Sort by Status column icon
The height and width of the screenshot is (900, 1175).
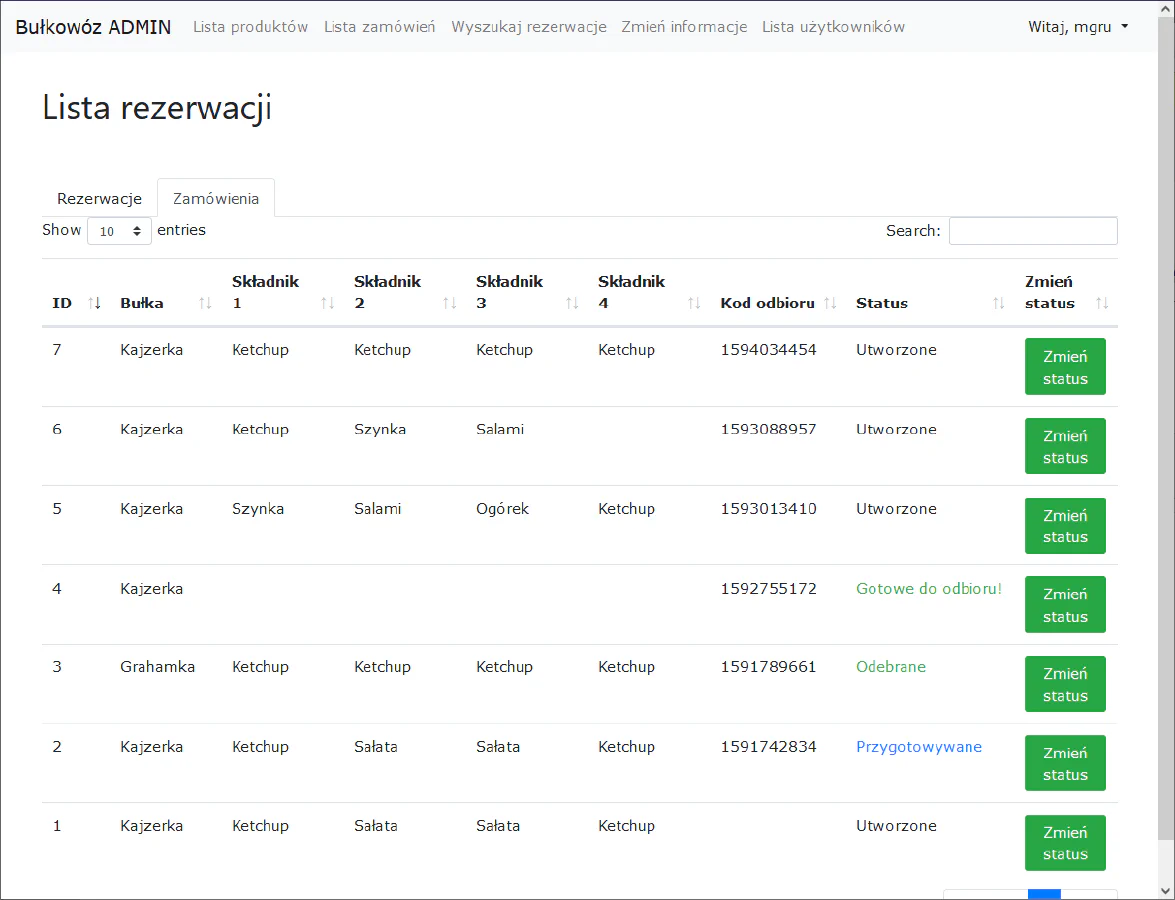998,303
